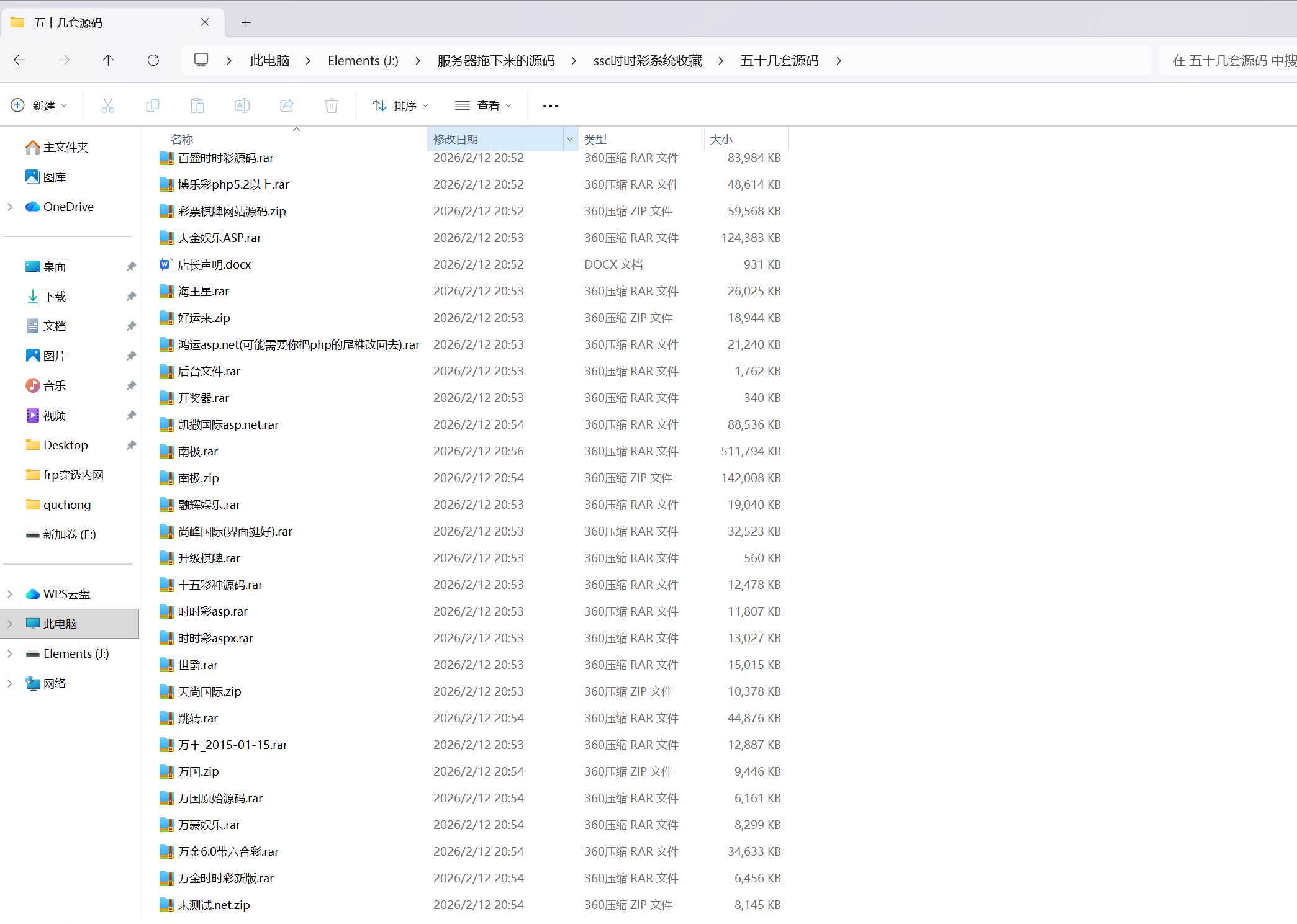Click 服务器拖下来的源码 breadcrumb
The width and height of the screenshot is (1297, 924).
496,60
